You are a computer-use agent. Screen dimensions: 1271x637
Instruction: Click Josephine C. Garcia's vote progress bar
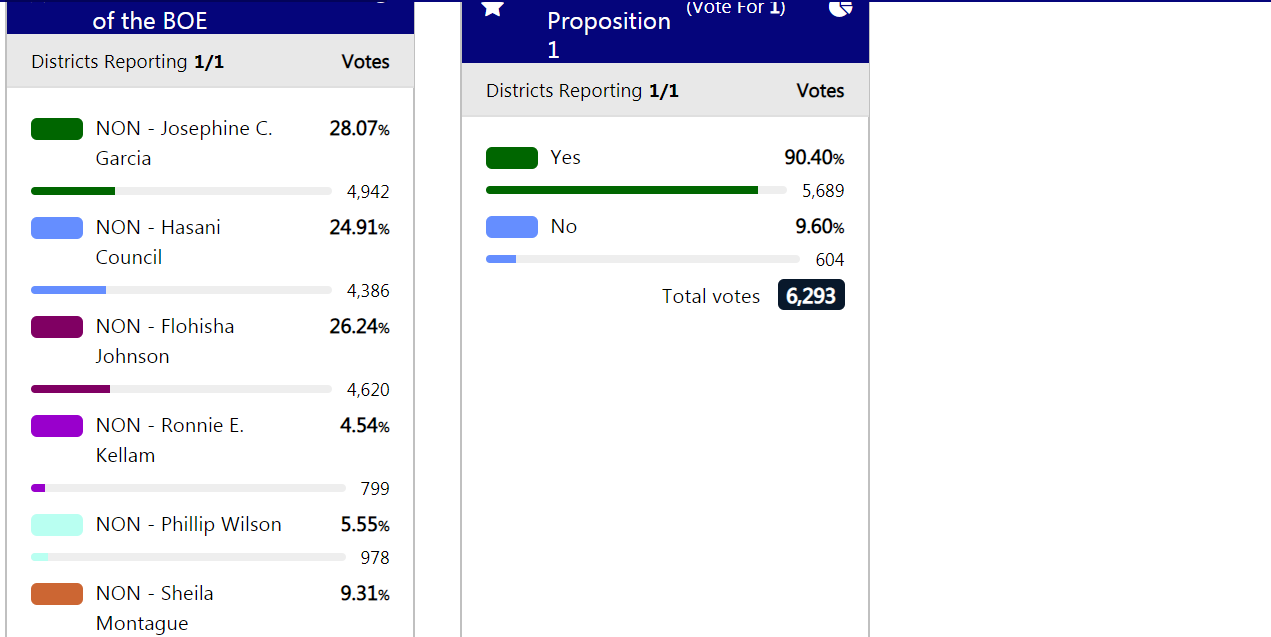pyautogui.click(x=181, y=191)
